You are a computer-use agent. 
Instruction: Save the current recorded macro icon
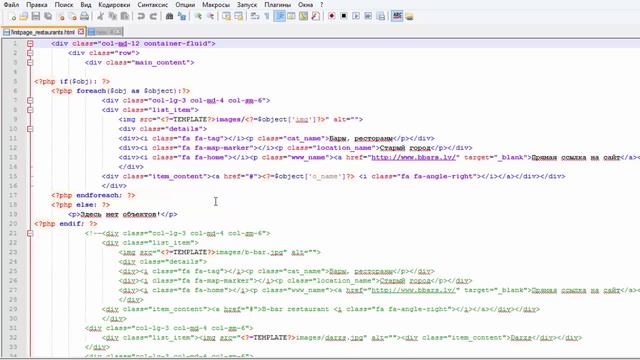380,16
